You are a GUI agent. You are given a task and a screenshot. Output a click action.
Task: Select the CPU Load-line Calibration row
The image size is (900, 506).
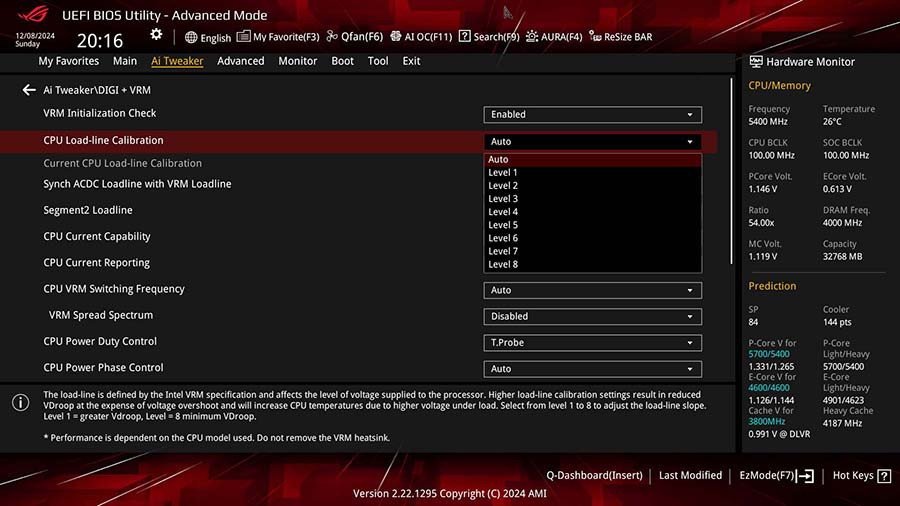(358, 141)
